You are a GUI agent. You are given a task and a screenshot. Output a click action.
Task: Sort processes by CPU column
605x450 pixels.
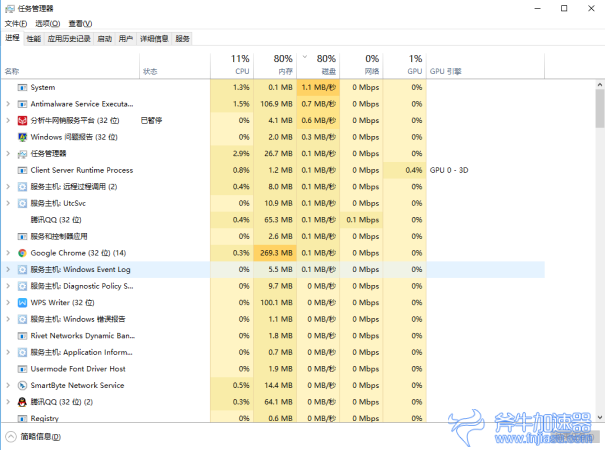tap(232, 65)
